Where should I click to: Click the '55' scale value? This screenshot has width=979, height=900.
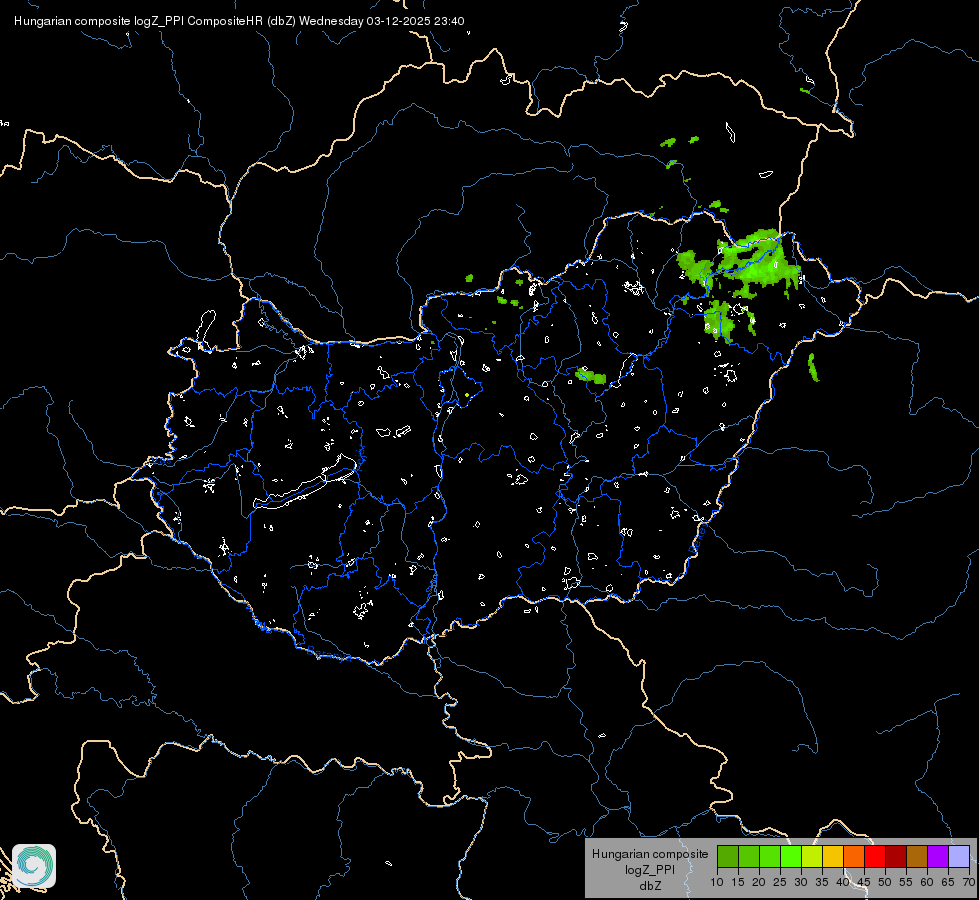tap(906, 883)
